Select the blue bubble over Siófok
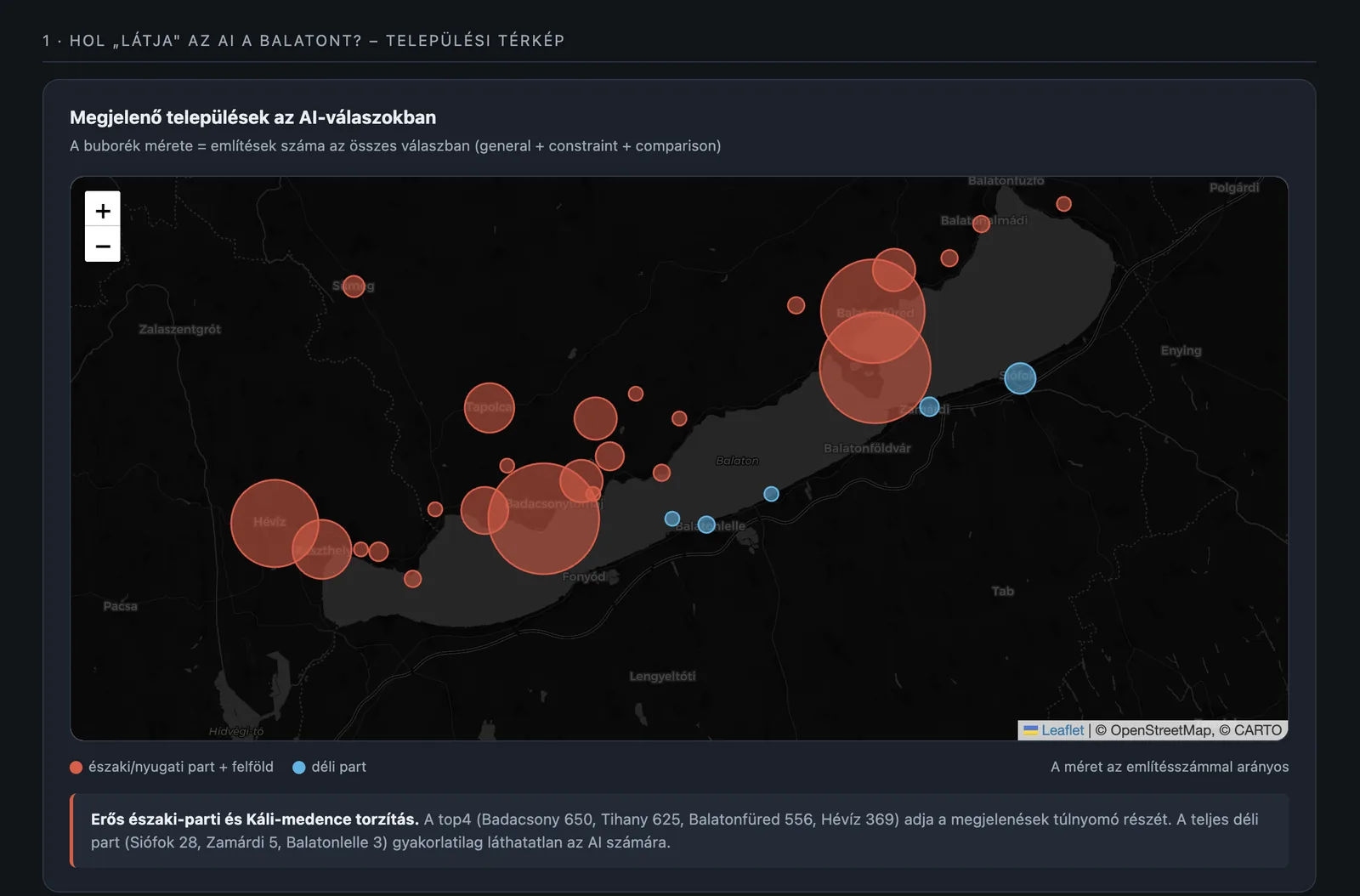 coord(1020,377)
